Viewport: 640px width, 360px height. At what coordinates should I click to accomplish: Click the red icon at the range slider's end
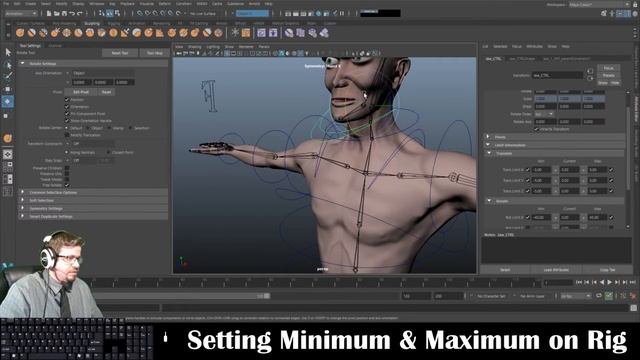click(x=633, y=296)
